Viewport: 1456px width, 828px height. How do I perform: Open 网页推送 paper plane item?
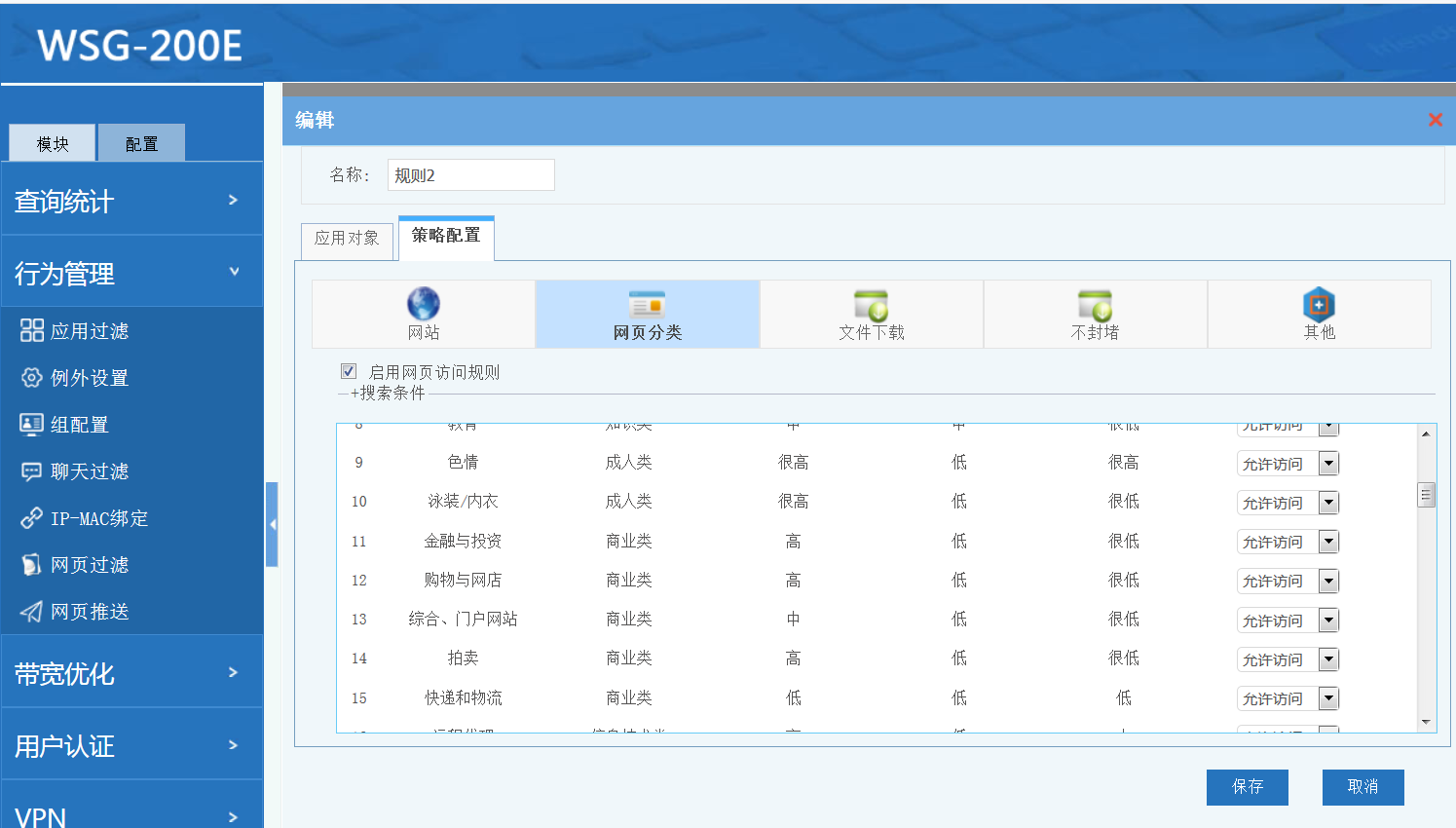click(x=89, y=612)
